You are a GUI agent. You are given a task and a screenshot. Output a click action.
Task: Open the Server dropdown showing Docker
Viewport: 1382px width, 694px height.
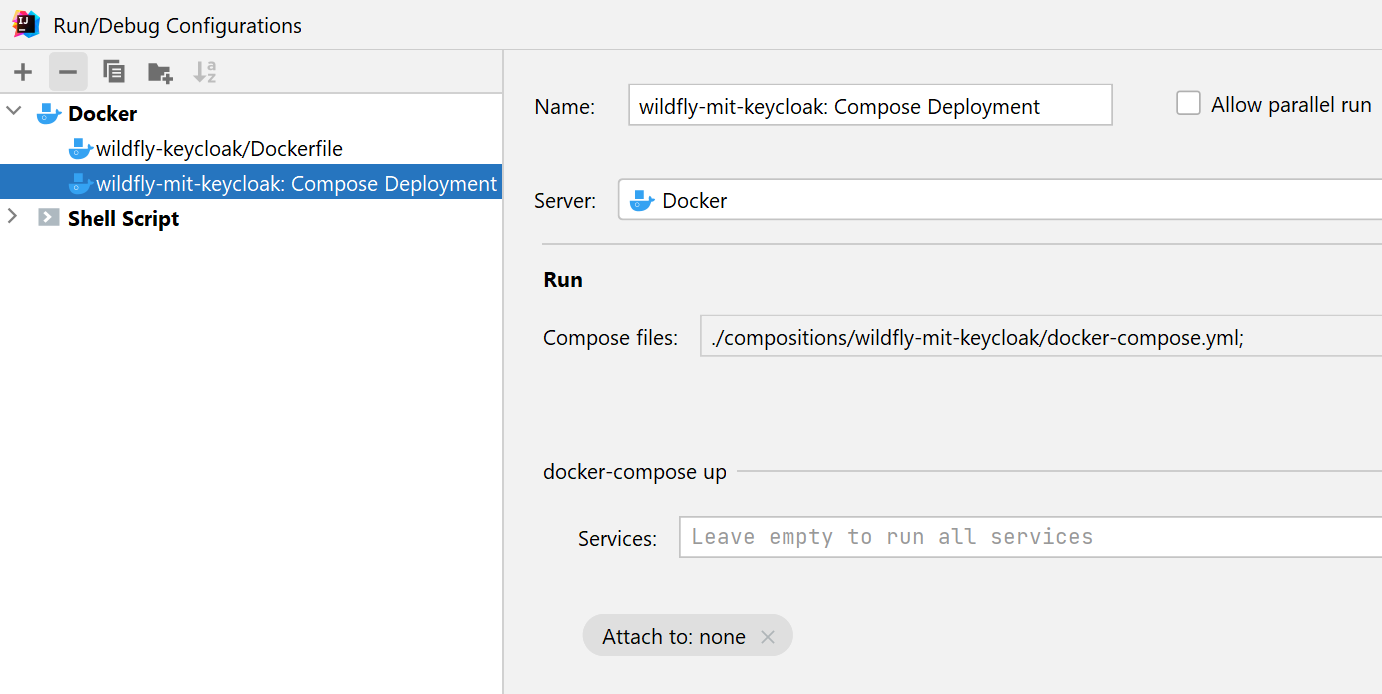[1000, 200]
